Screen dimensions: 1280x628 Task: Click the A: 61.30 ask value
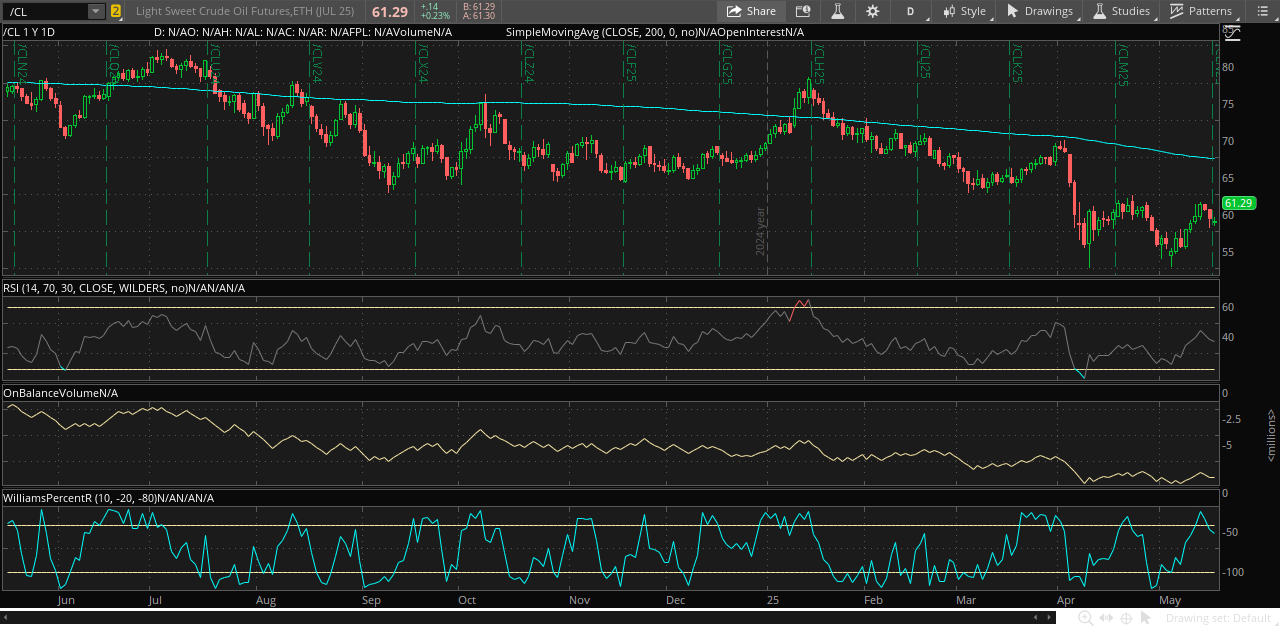click(478, 16)
